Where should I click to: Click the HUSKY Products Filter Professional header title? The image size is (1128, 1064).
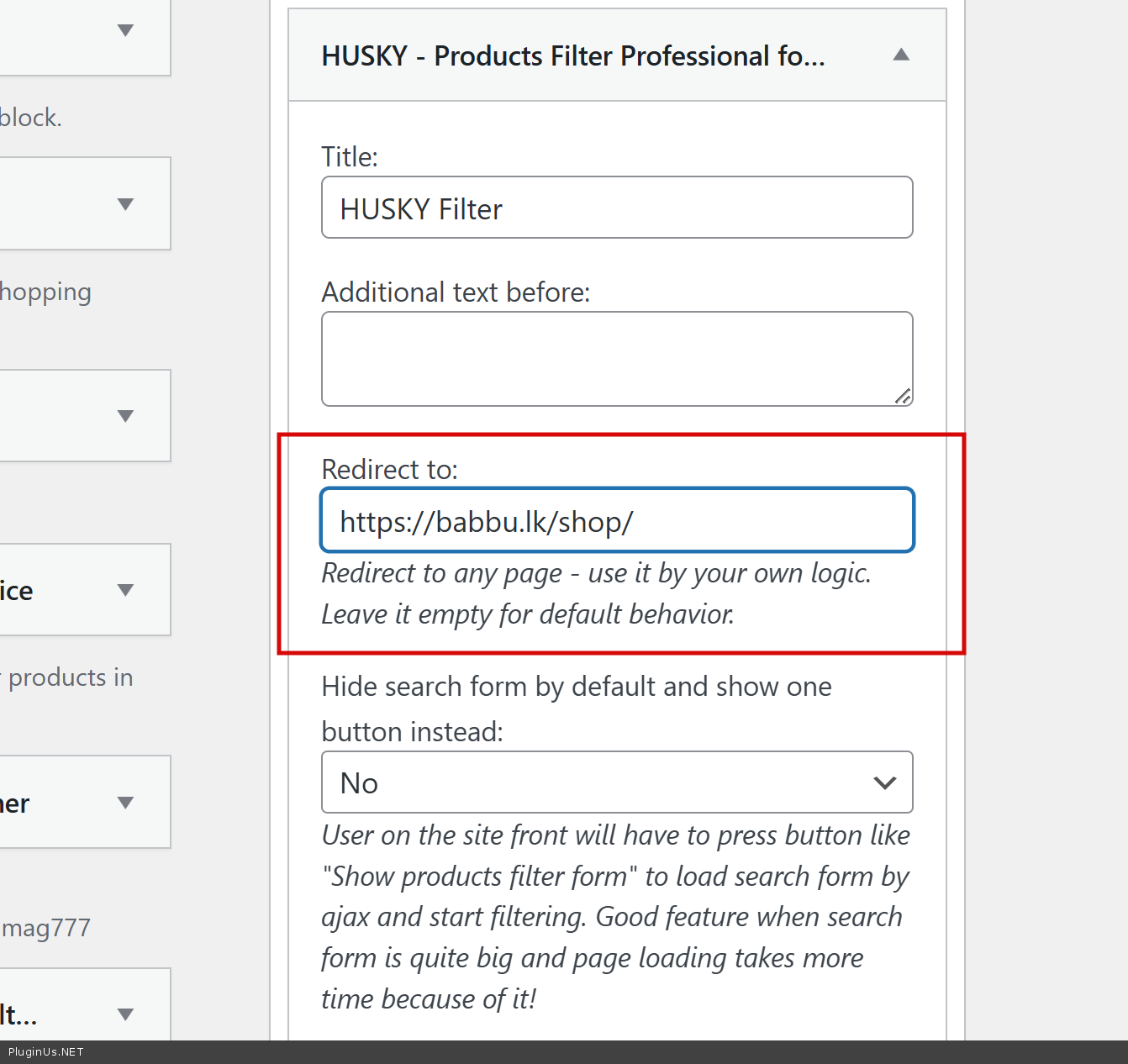[572, 55]
